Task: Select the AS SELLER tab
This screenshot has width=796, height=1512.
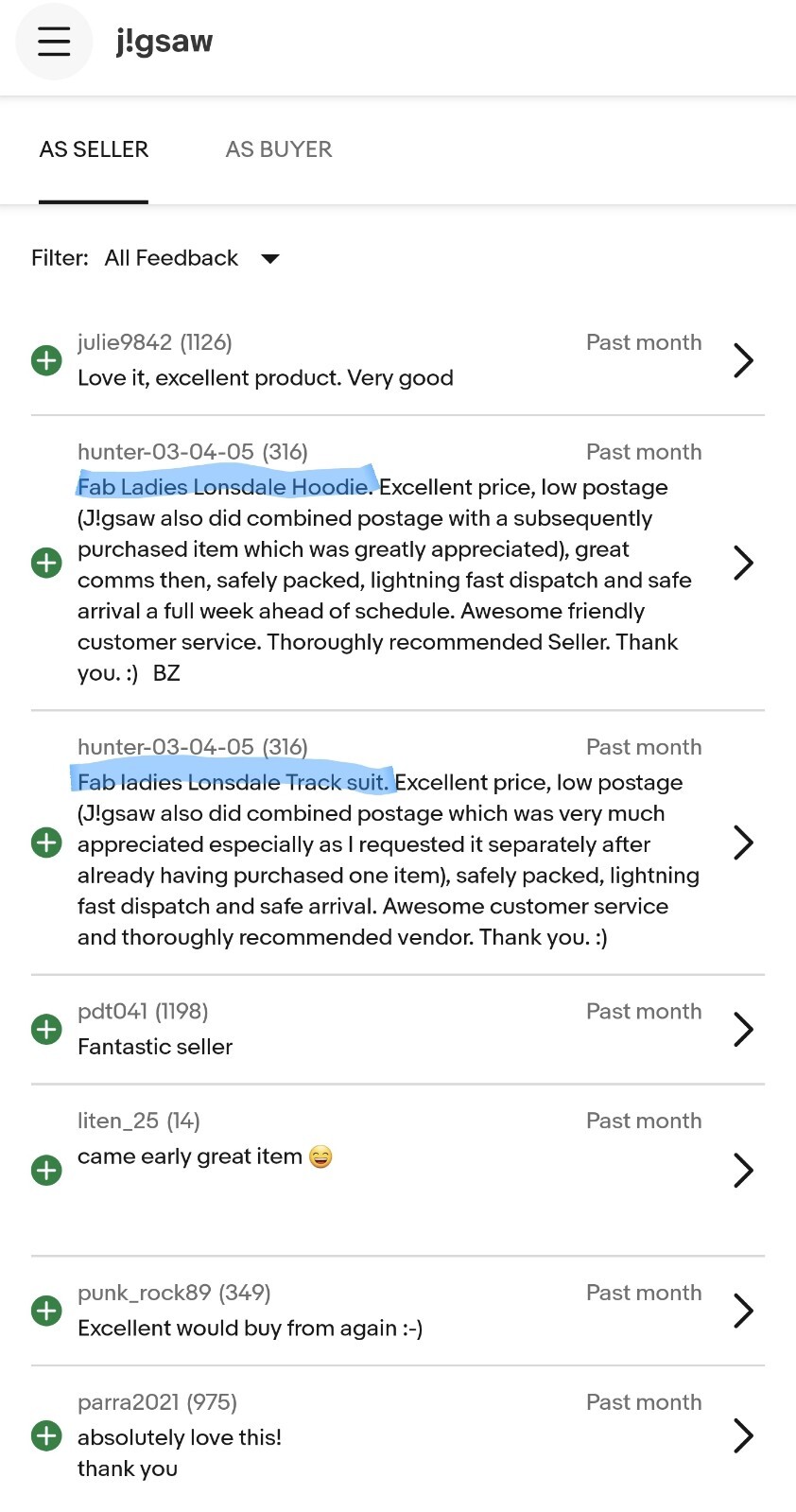Action: coord(94,149)
